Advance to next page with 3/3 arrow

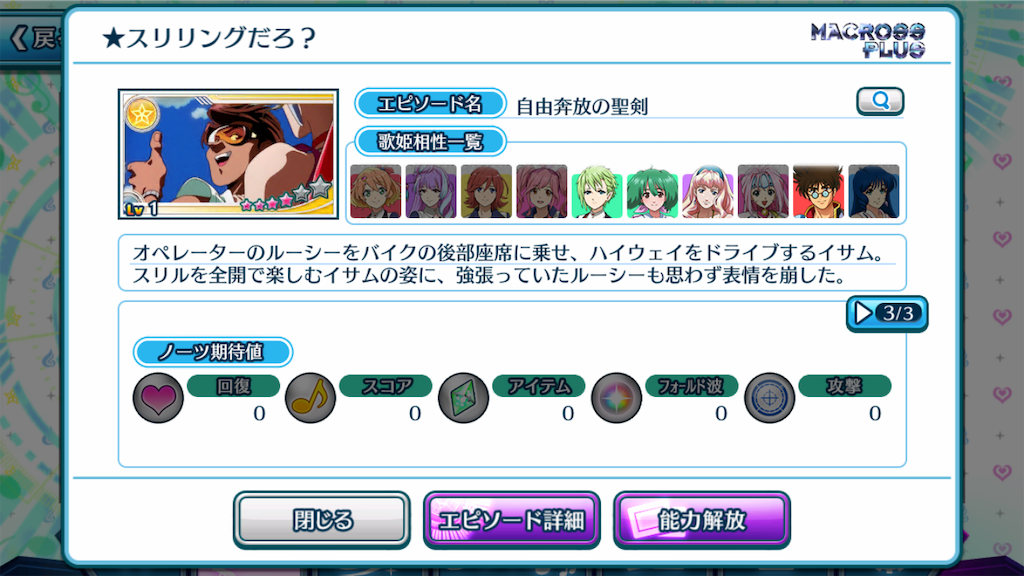(887, 313)
